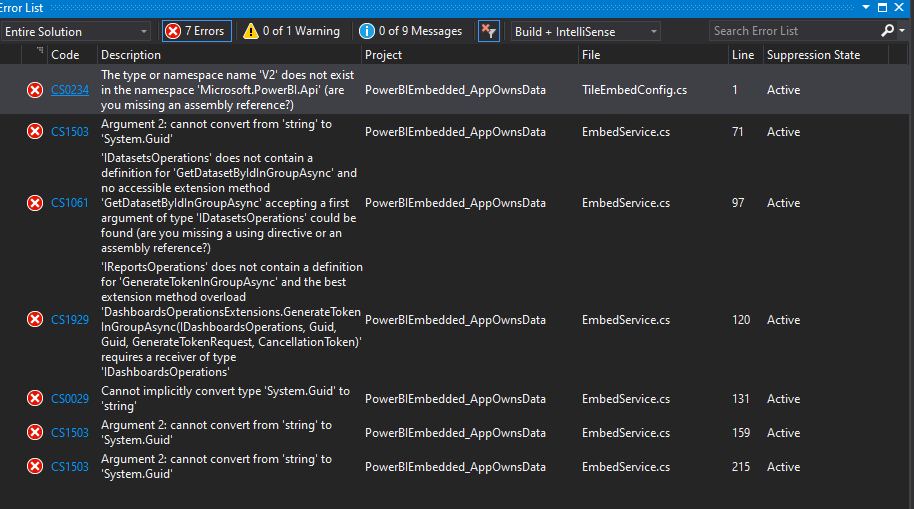Toggle the 0 of 9 Messages filter
Viewport: 914px width, 509px height.
click(412, 31)
